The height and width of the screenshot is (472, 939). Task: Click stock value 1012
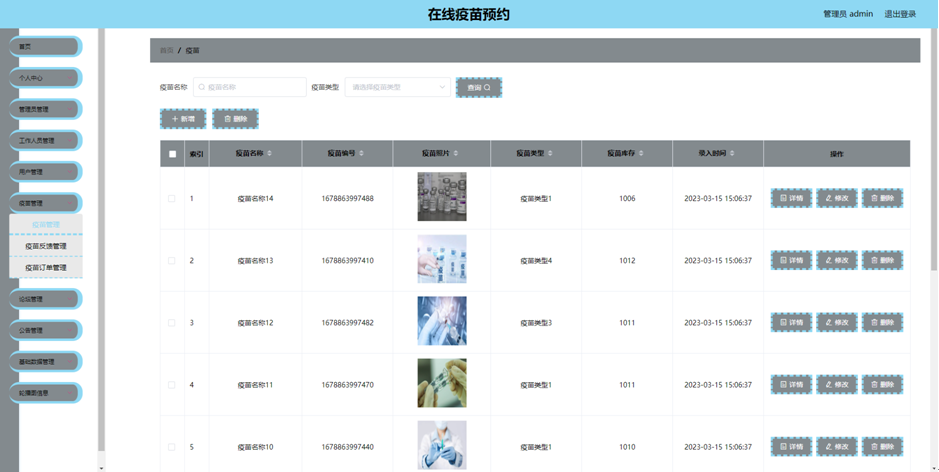click(x=627, y=261)
